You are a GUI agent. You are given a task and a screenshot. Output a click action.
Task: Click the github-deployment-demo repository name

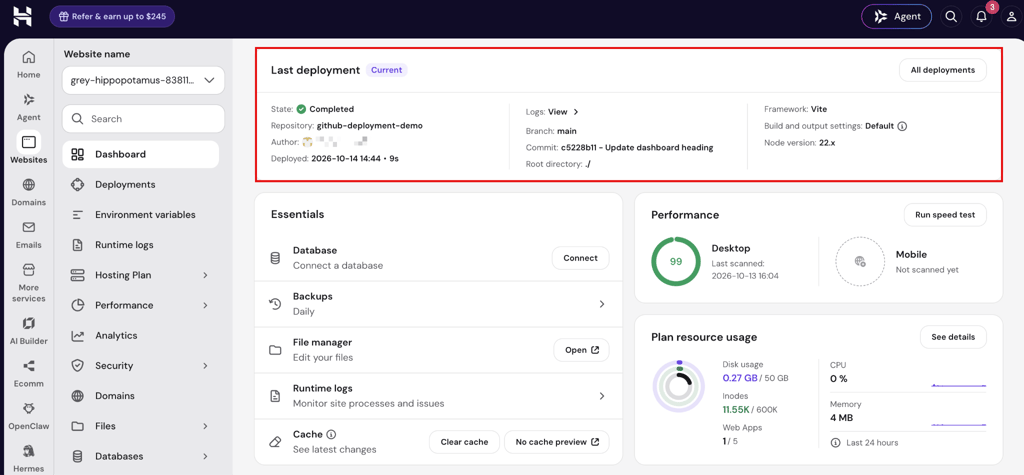(x=370, y=125)
